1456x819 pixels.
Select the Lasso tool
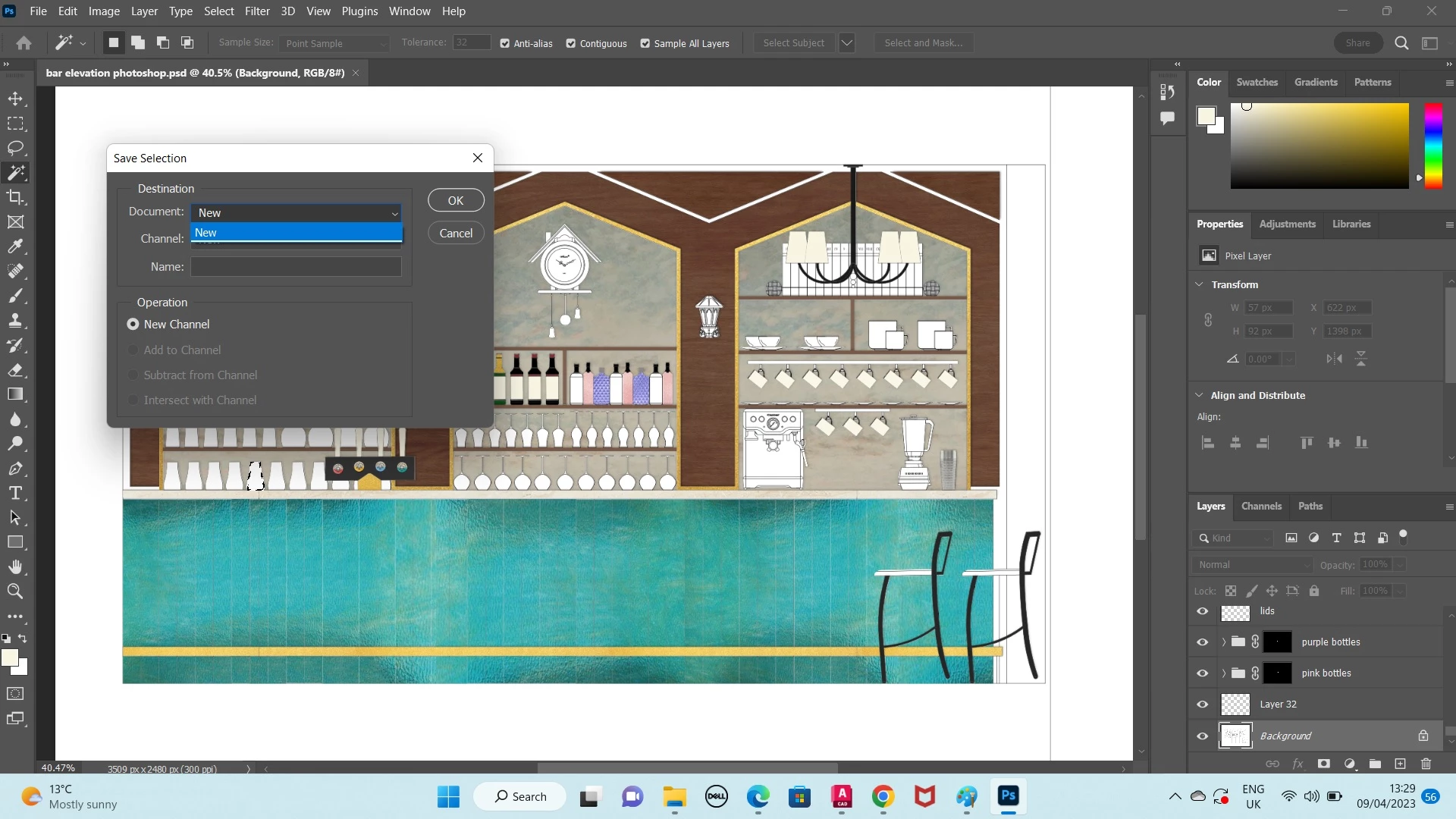pos(15,148)
